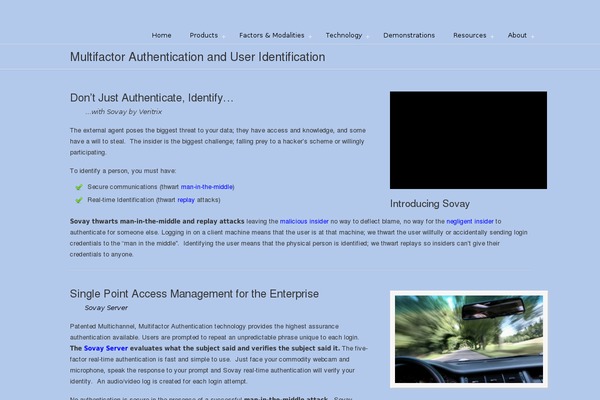Viewport: 600px width, 400px height.
Task: Open the Resources menu item
Action: (470, 35)
